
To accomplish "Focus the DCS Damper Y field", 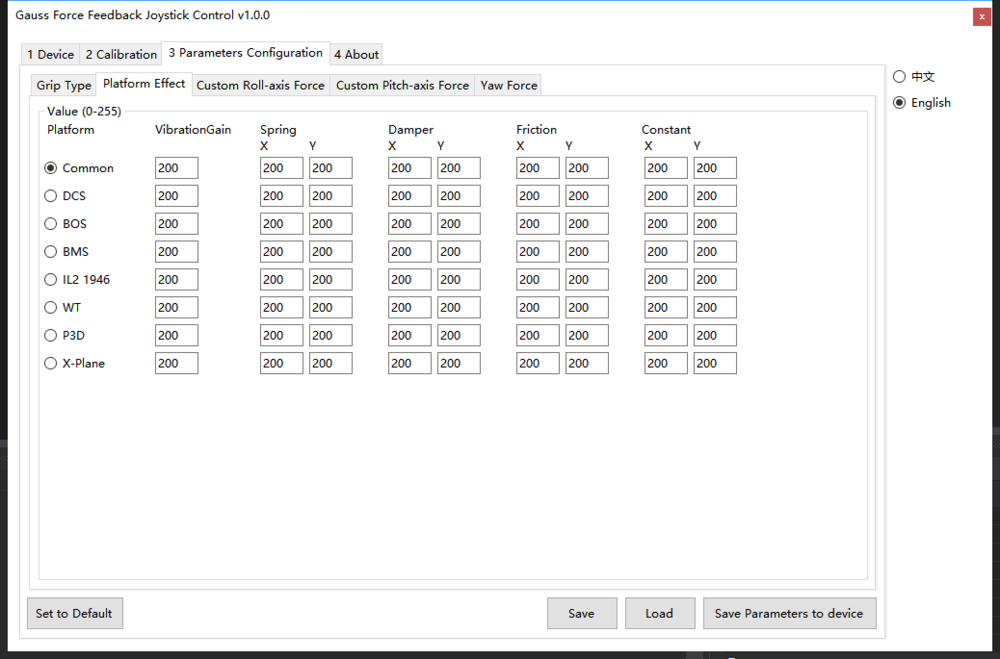I will pyautogui.click(x=459, y=196).
